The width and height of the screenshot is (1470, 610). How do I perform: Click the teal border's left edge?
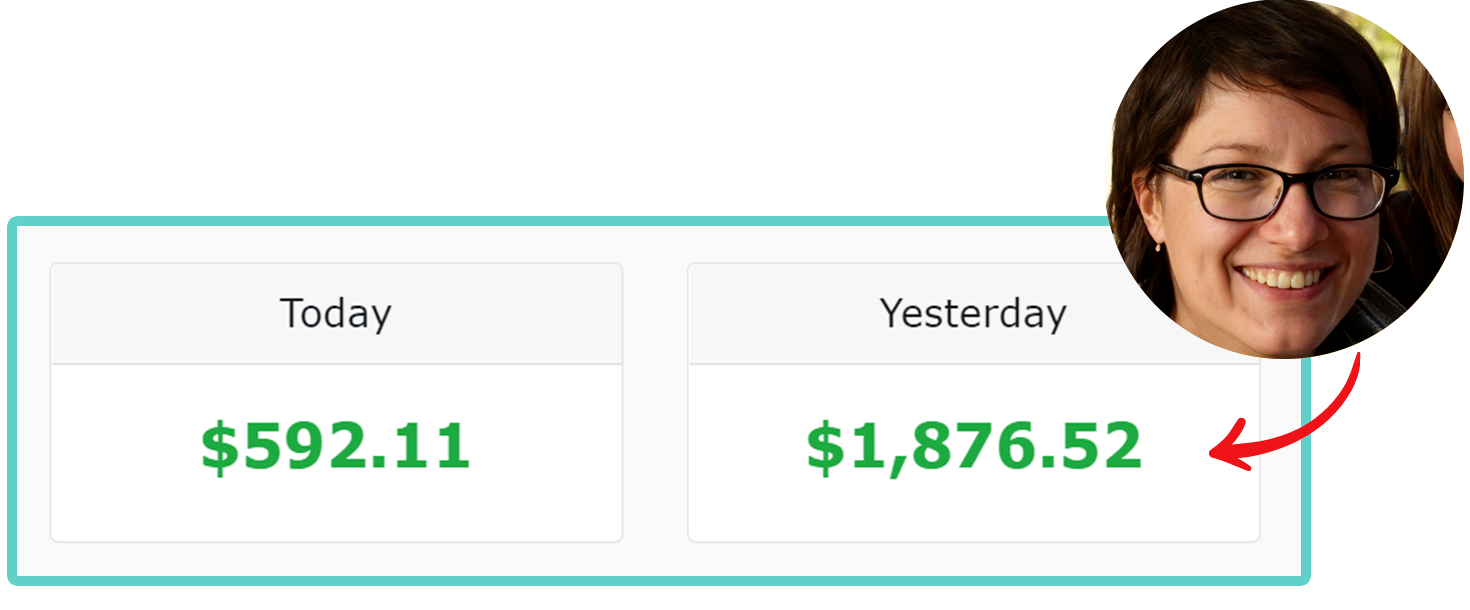[x=13, y=400]
